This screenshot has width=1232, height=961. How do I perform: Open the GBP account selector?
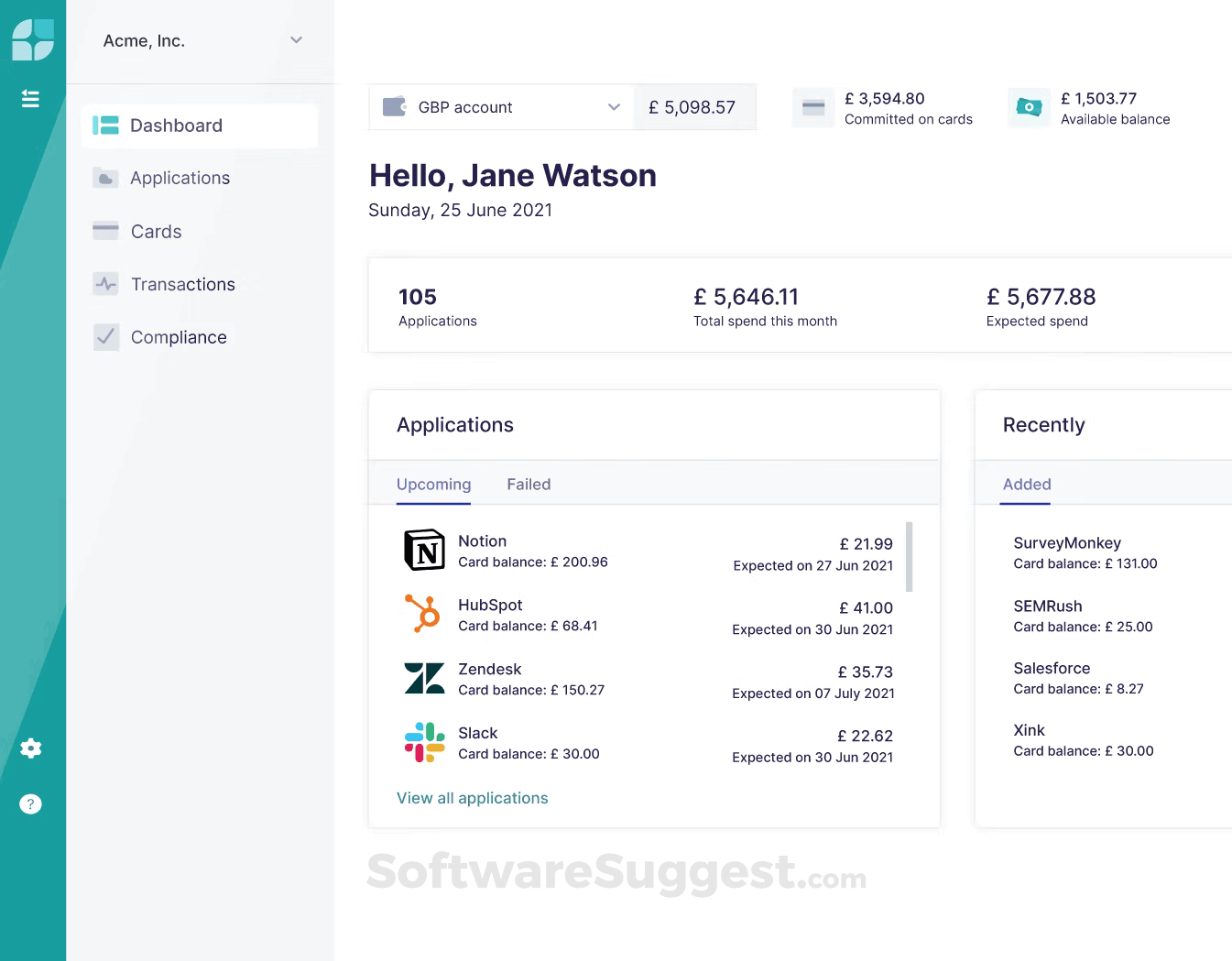click(500, 107)
